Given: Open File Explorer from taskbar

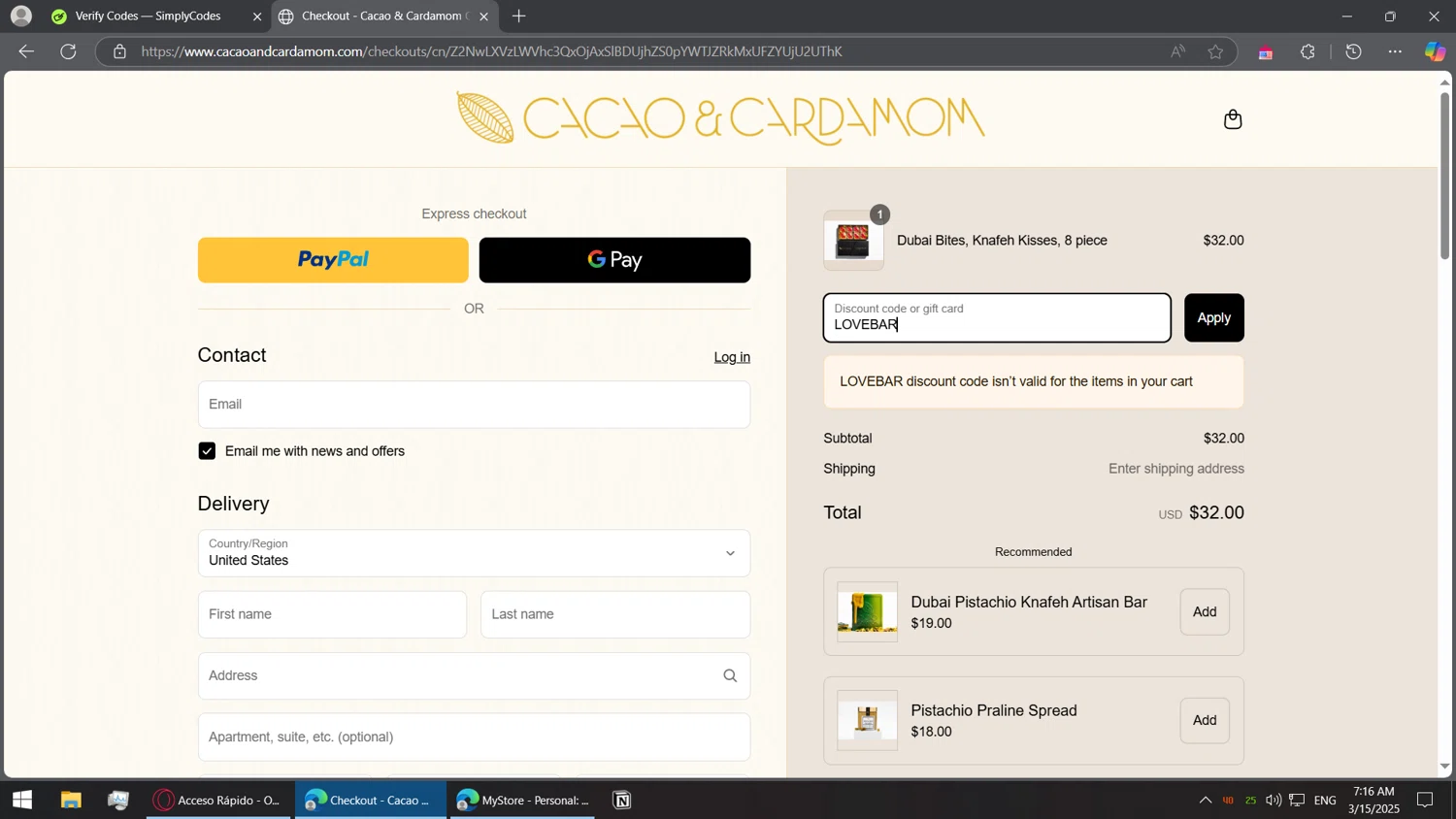Looking at the screenshot, I should 71,801.
